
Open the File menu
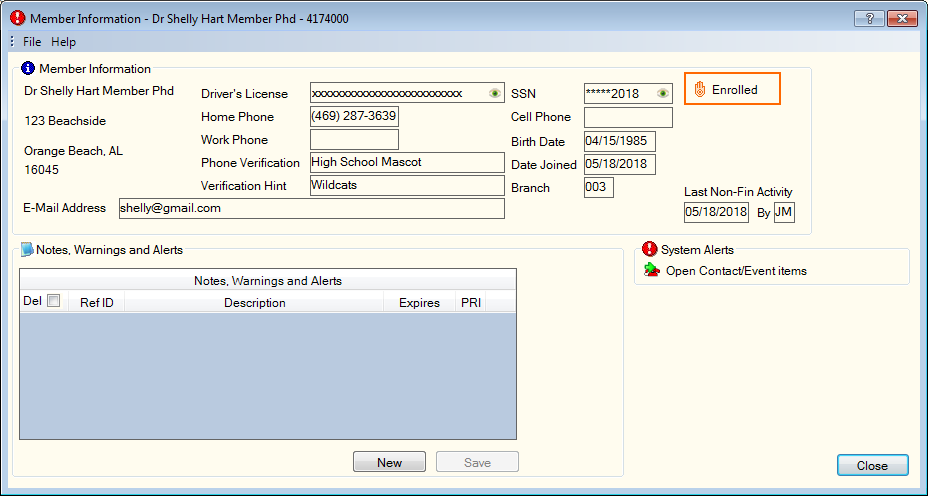[x=32, y=42]
